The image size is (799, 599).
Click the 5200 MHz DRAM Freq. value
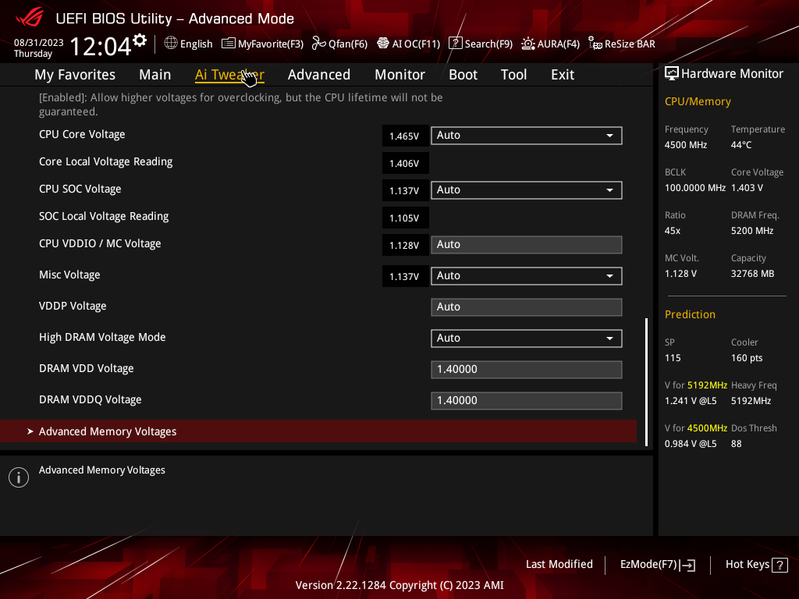pyautogui.click(x=752, y=231)
